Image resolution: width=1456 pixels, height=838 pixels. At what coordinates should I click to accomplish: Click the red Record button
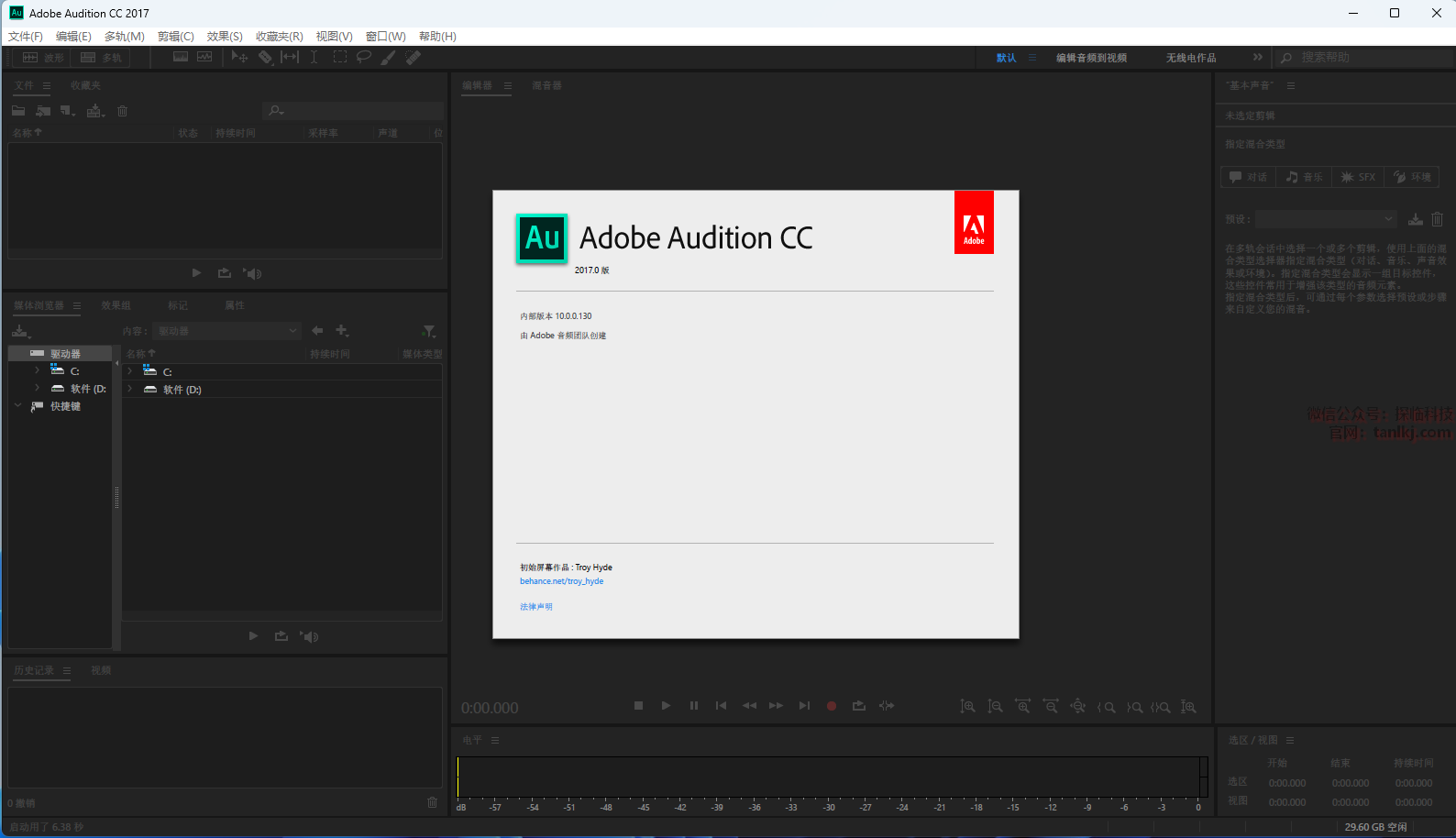[x=832, y=706]
